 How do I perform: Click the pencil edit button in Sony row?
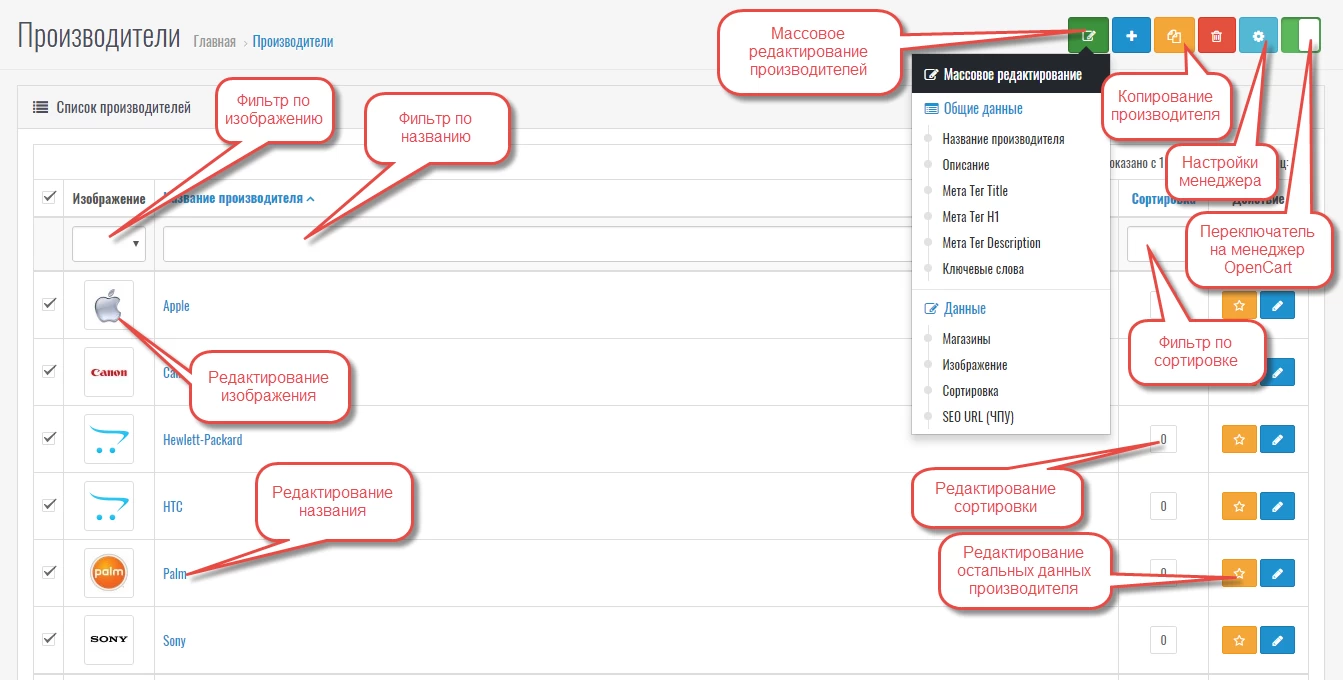1277,640
